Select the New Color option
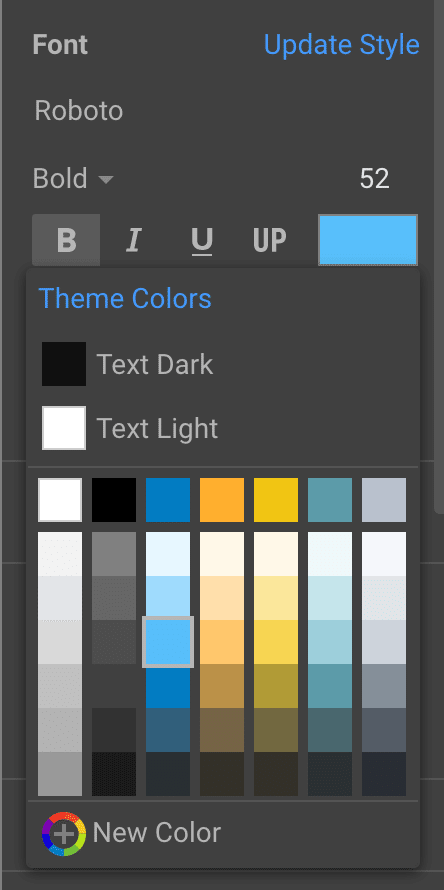444x890 pixels. (x=131, y=833)
